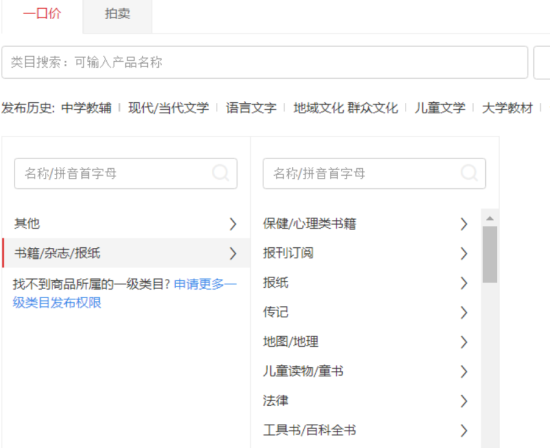The width and height of the screenshot is (550, 448).
Task: Choose 中学教辅 from publish history
Action: click(x=86, y=108)
